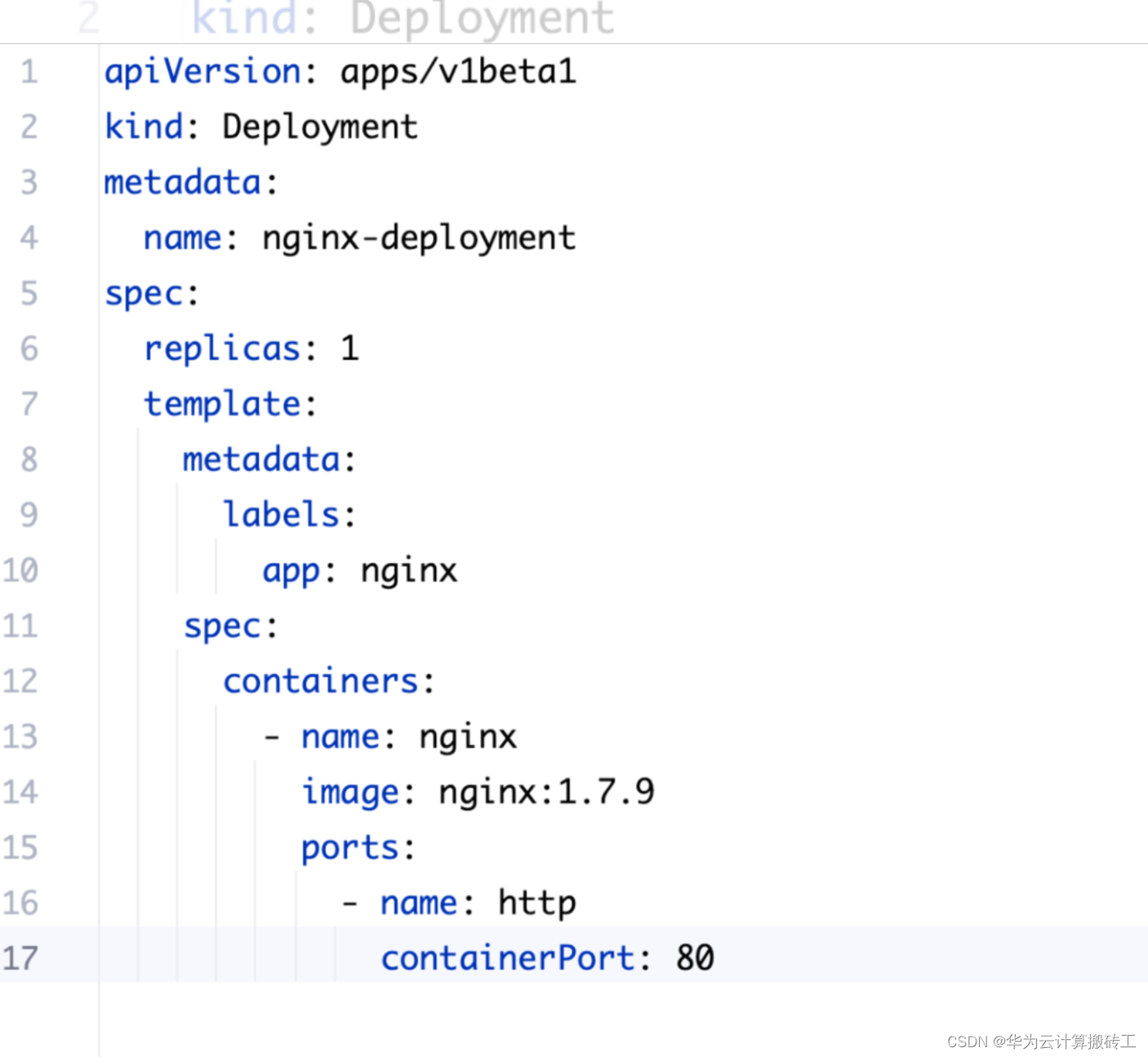Click the 'labels' key

point(281,515)
